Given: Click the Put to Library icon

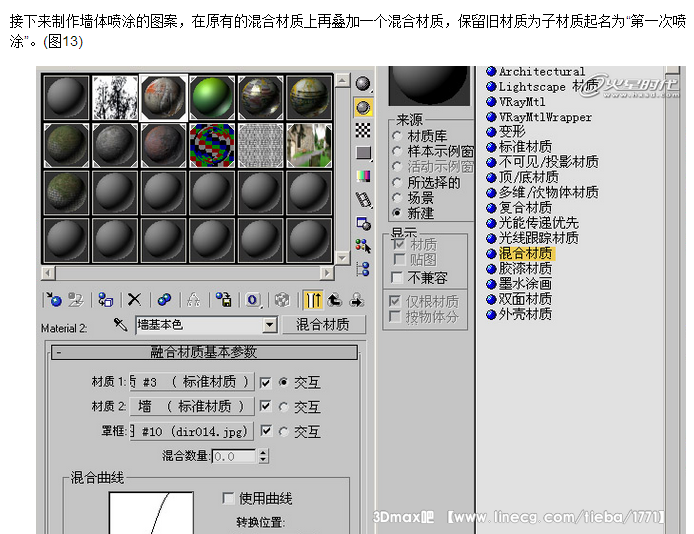Looking at the screenshot, I should click(x=224, y=300).
